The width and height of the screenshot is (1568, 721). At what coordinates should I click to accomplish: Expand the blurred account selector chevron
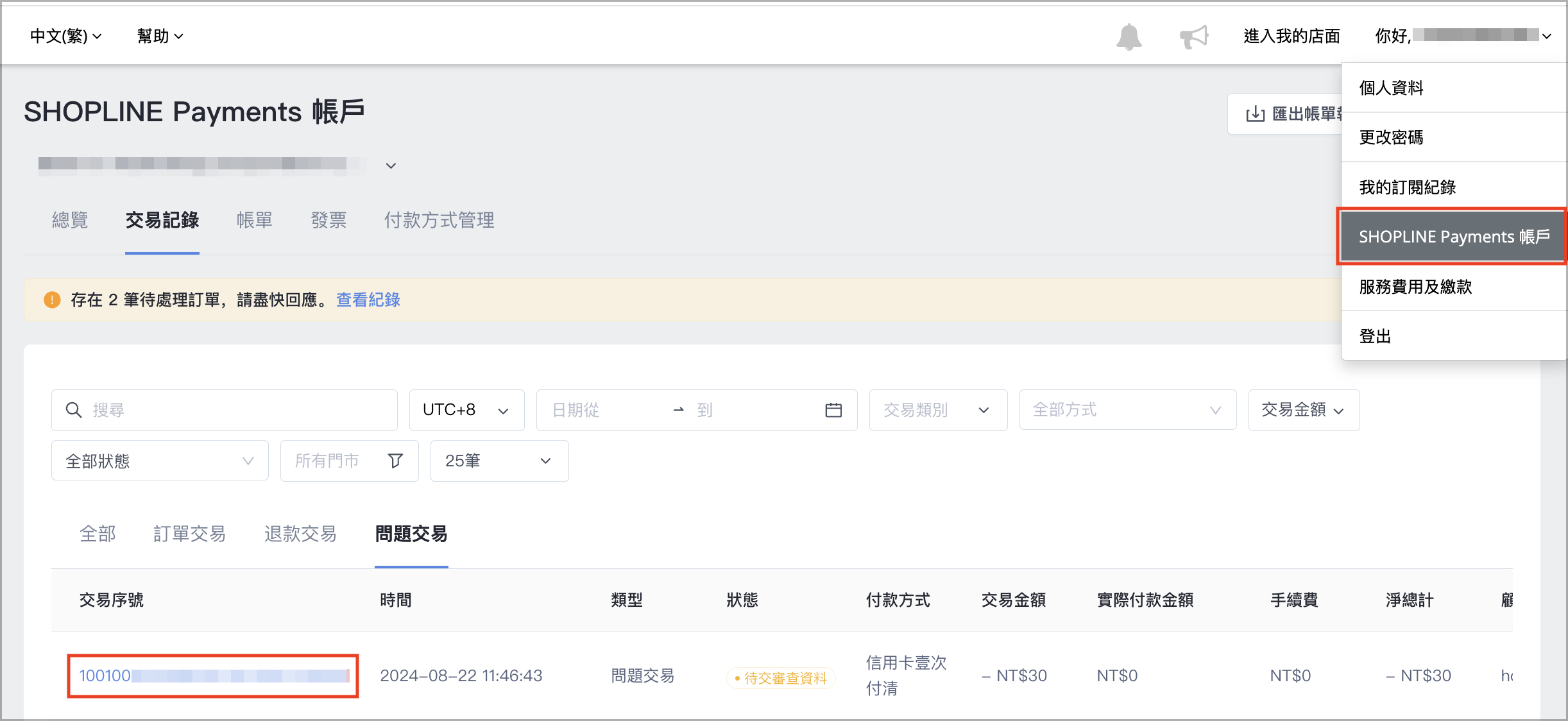point(391,165)
